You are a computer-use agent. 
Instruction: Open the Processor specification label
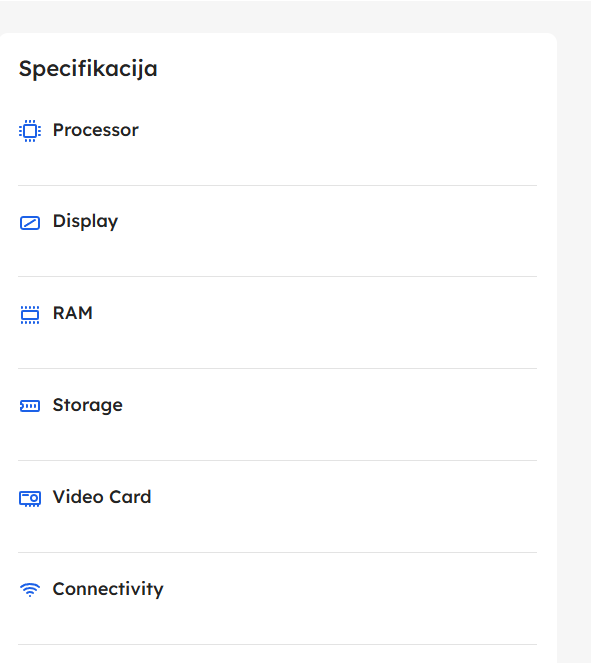coord(96,130)
